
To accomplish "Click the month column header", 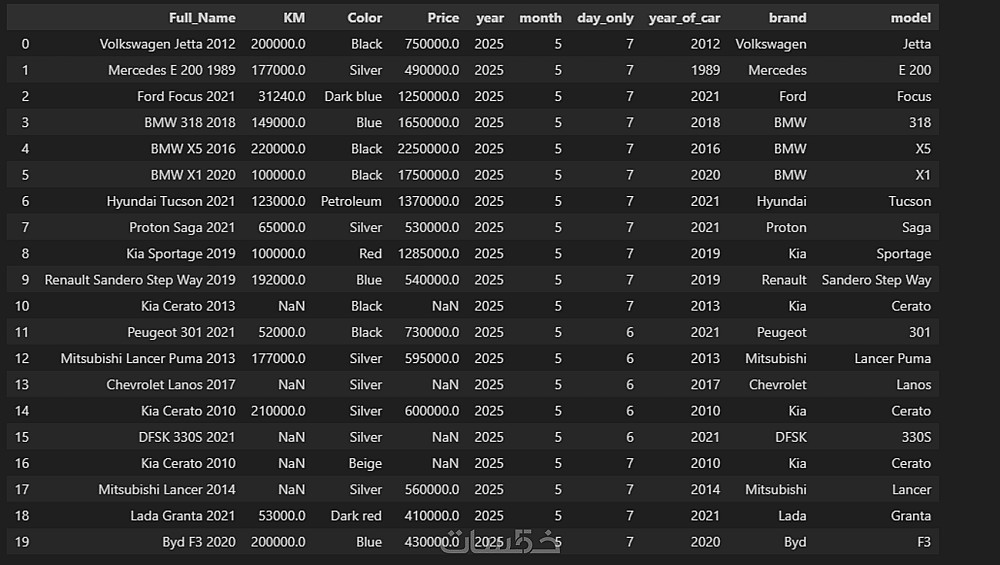I will 540,18.
